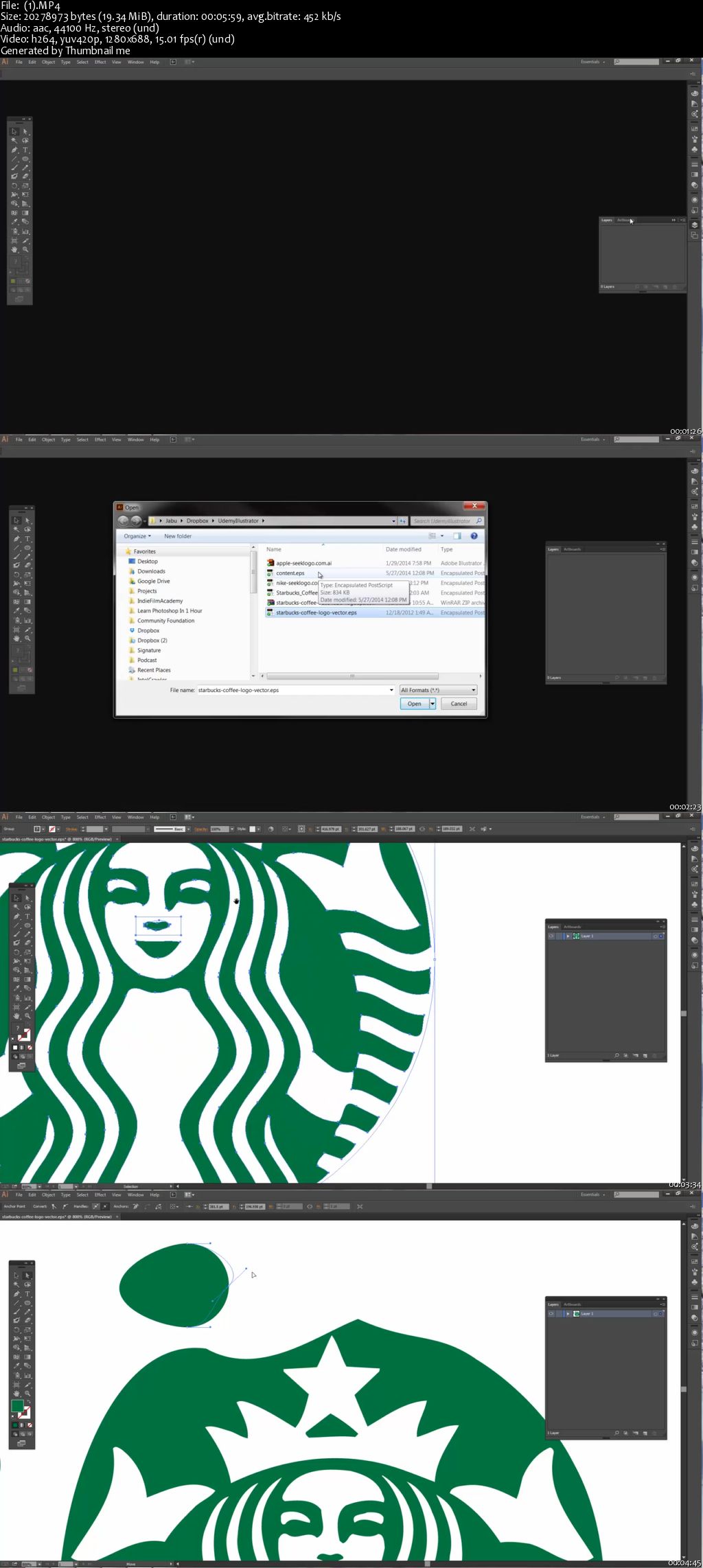Choose the Eraser tool in the 00:03:34 frame
The image size is (703, 1568).
pyautogui.click(x=27, y=943)
